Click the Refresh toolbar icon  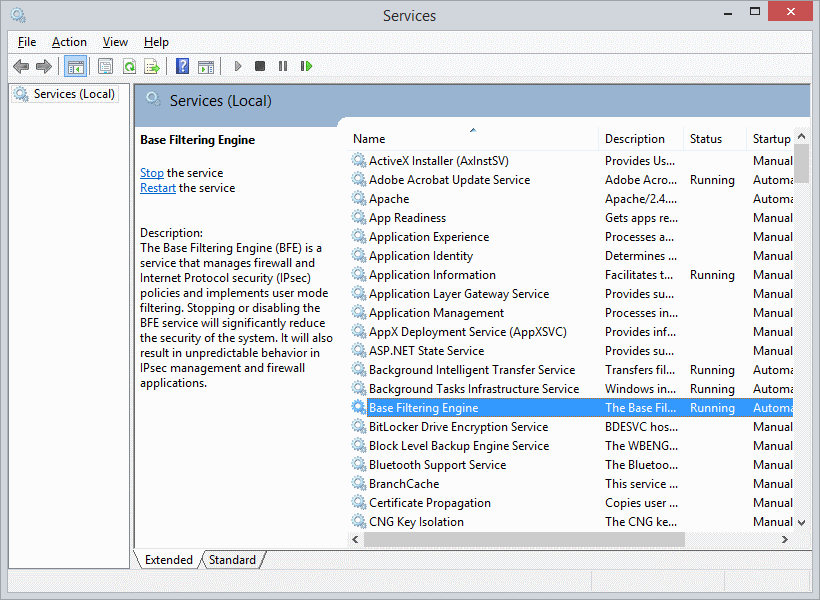[x=129, y=66]
